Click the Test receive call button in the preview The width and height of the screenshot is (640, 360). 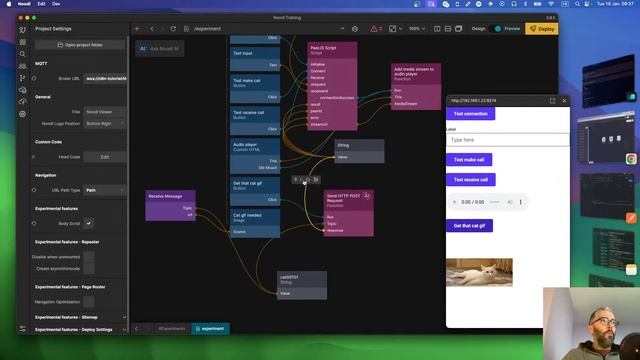point(471,179)
